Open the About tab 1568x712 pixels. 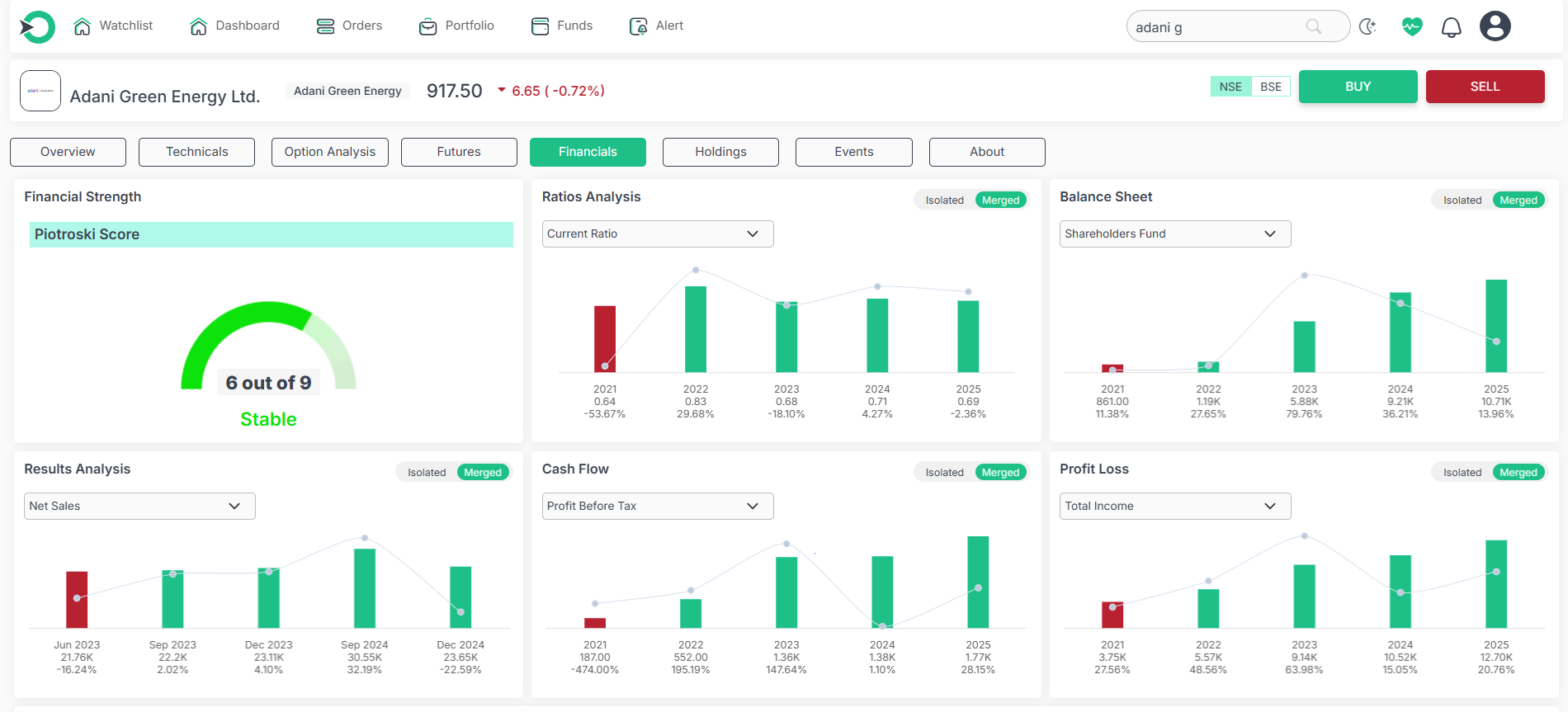(x=987, y=152)
